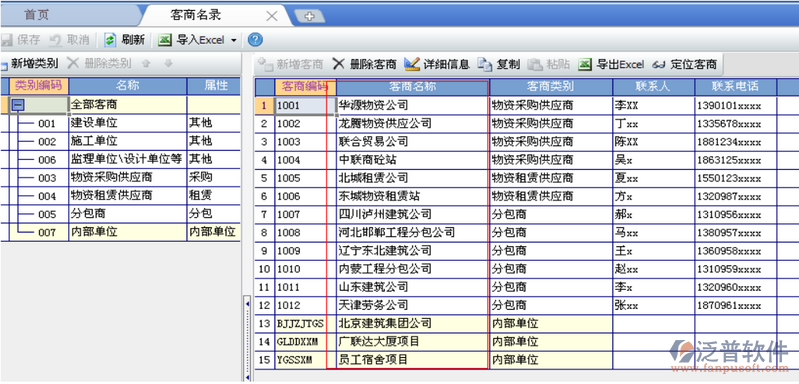Viewport: 799px width, 384px height.
Task: Click 新增类别 add category icon
Action: [4, 65]
